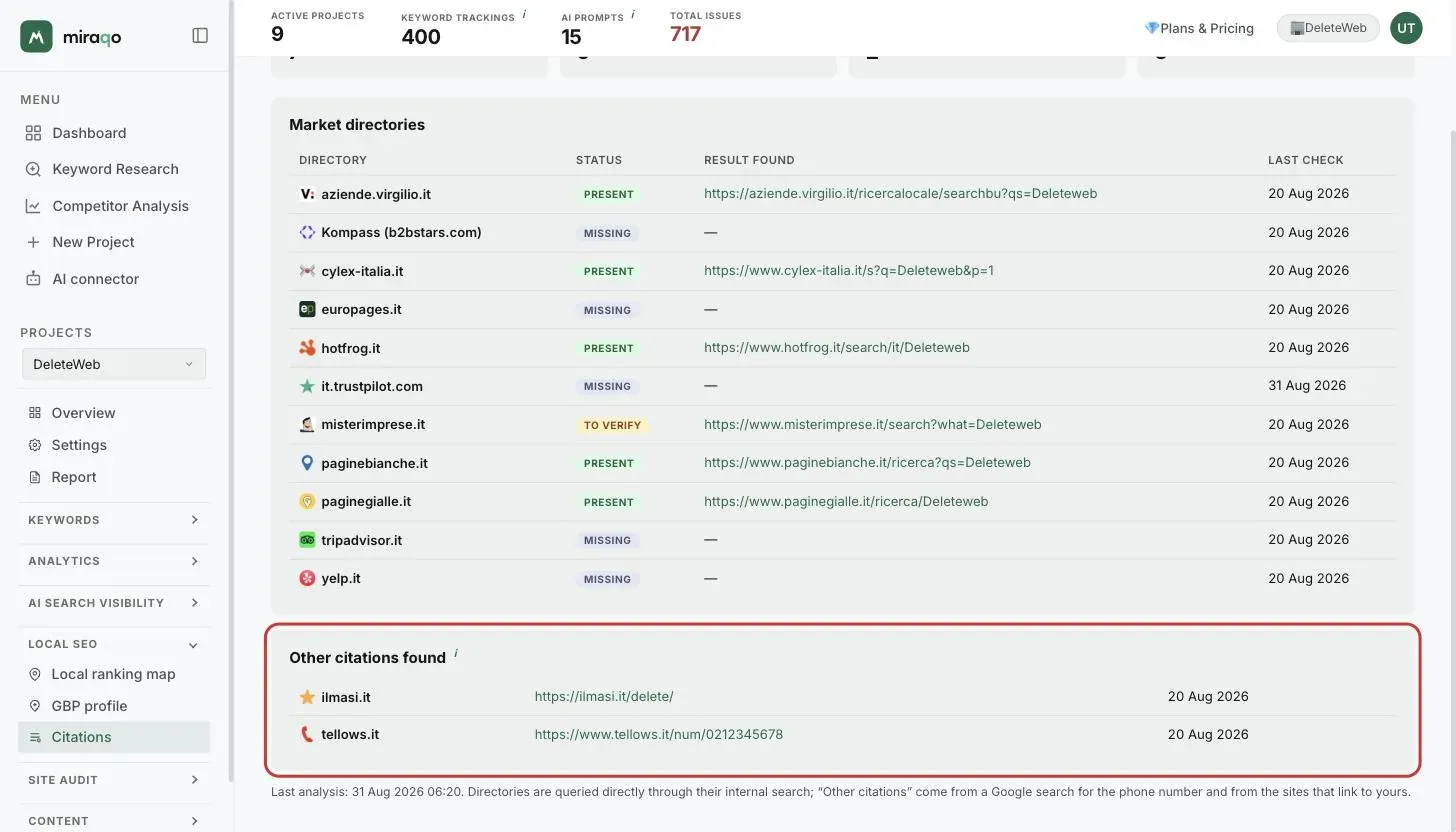This screenshot has height=832, width=1456.
Task: Click the tripadvisor.it owl favicon
Action: [x=307, y=540]
